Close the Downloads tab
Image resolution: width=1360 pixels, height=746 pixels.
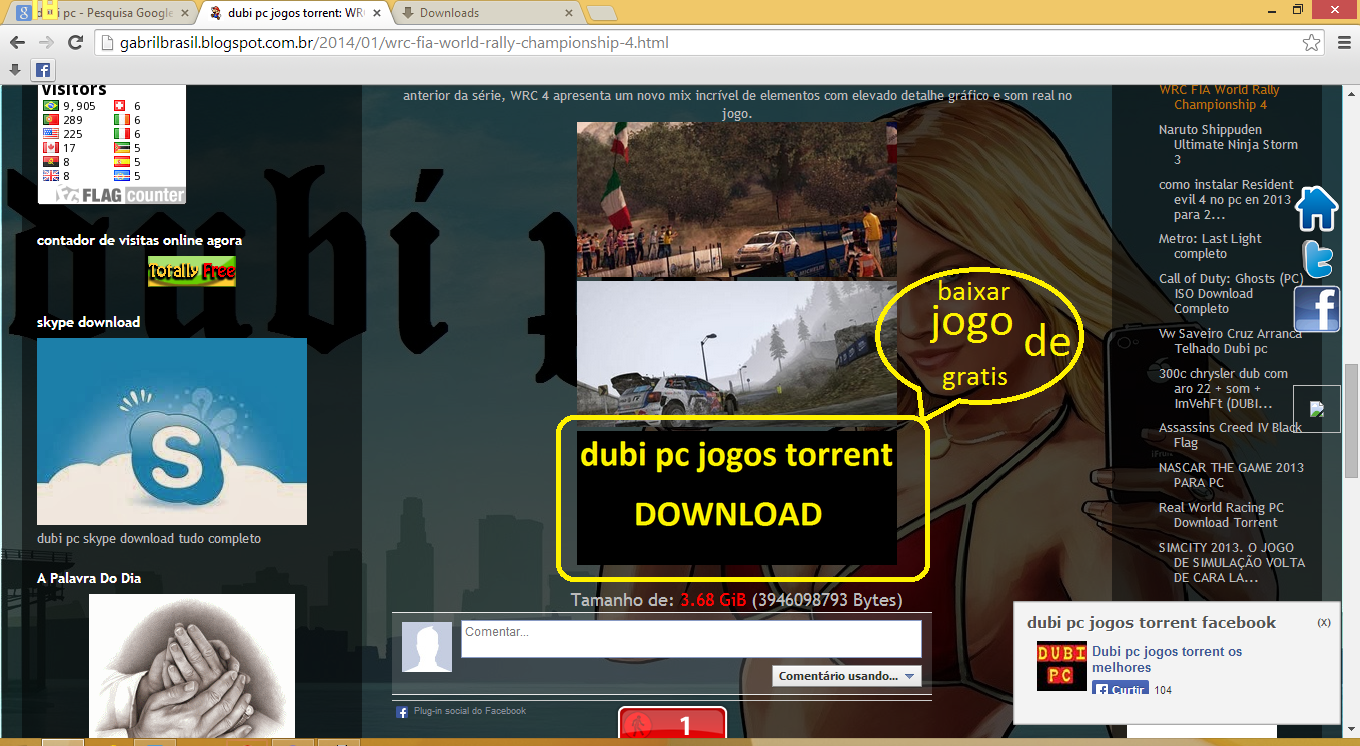569,13
